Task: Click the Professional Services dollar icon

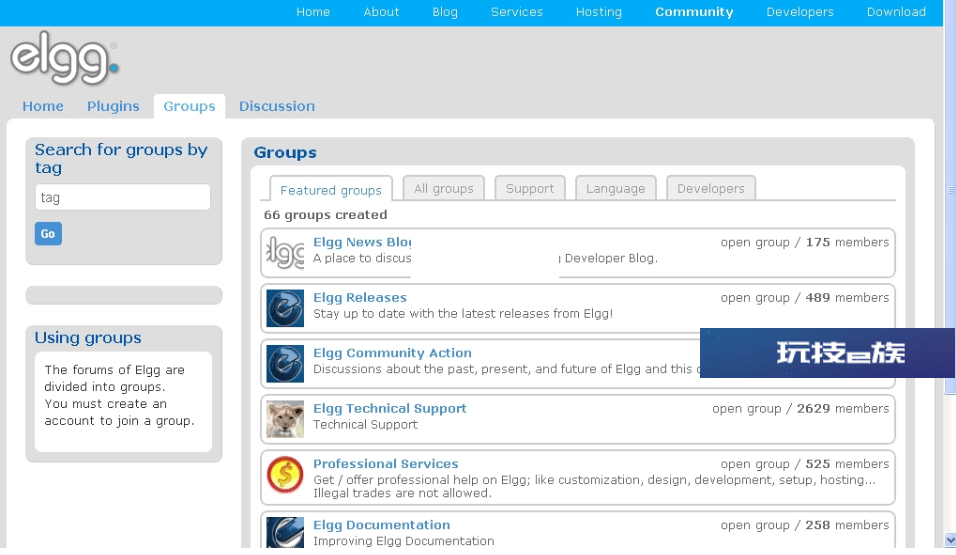Action: 285,474
